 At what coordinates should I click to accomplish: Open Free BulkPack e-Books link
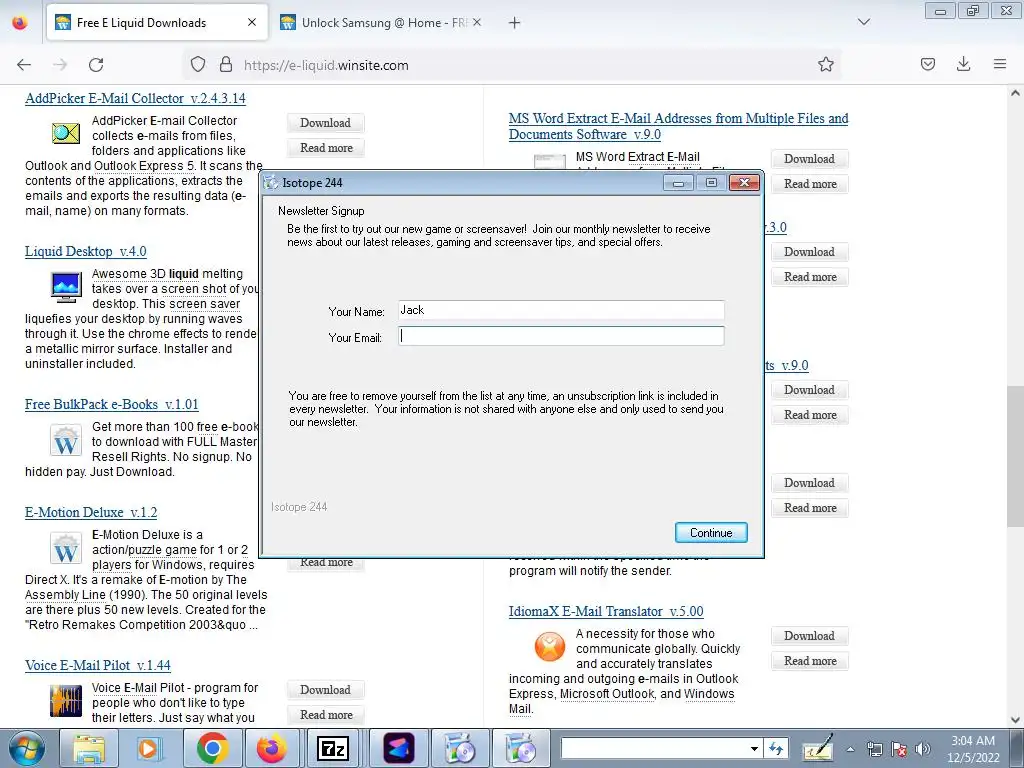tap(112, 404)
